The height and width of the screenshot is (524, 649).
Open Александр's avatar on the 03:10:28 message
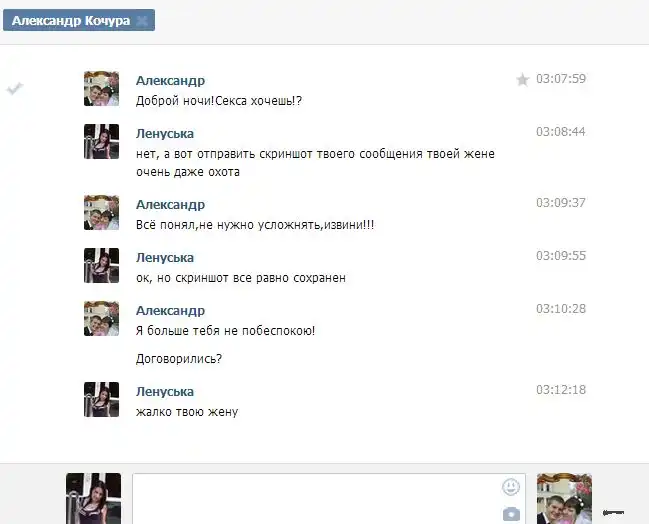pyautogui.click(x=101, y=319)
